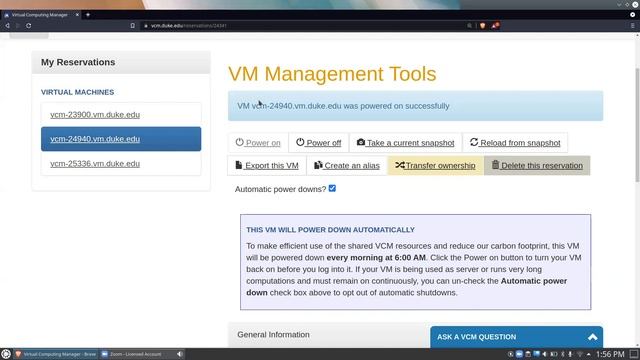This screenshot has width=640, height=360.
Task: Click the Power on button
Action: [258, 143]
